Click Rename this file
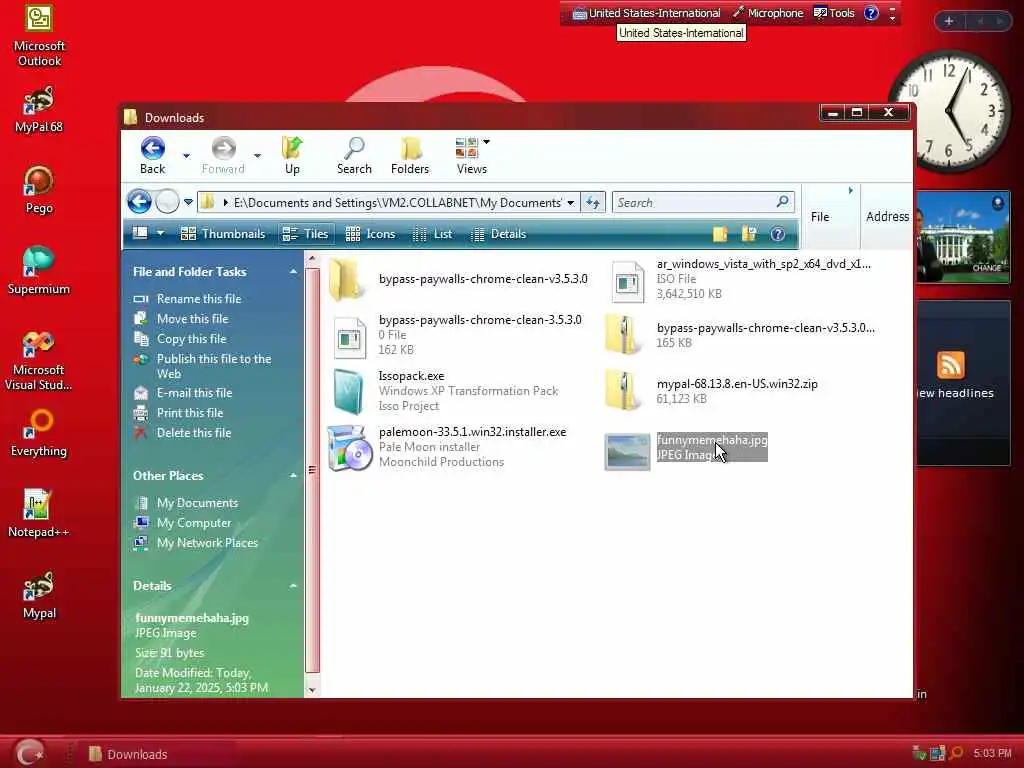The width and height of the screenshot is (1024, 768). point(199,298)
